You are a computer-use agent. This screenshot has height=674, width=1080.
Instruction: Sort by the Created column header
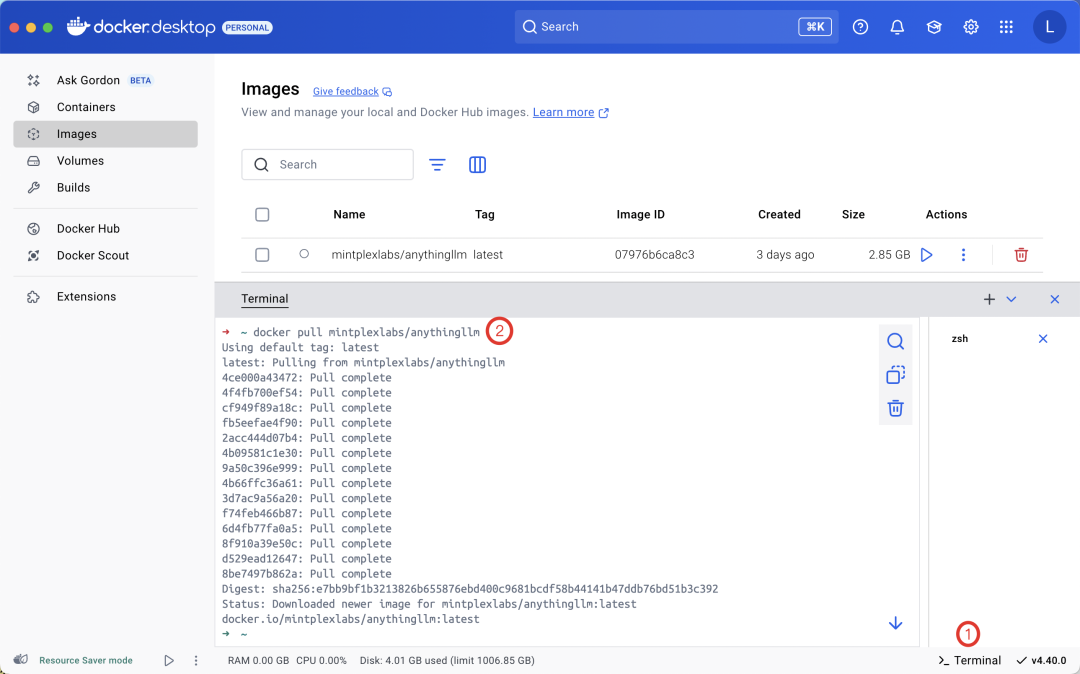pos(779,215)
